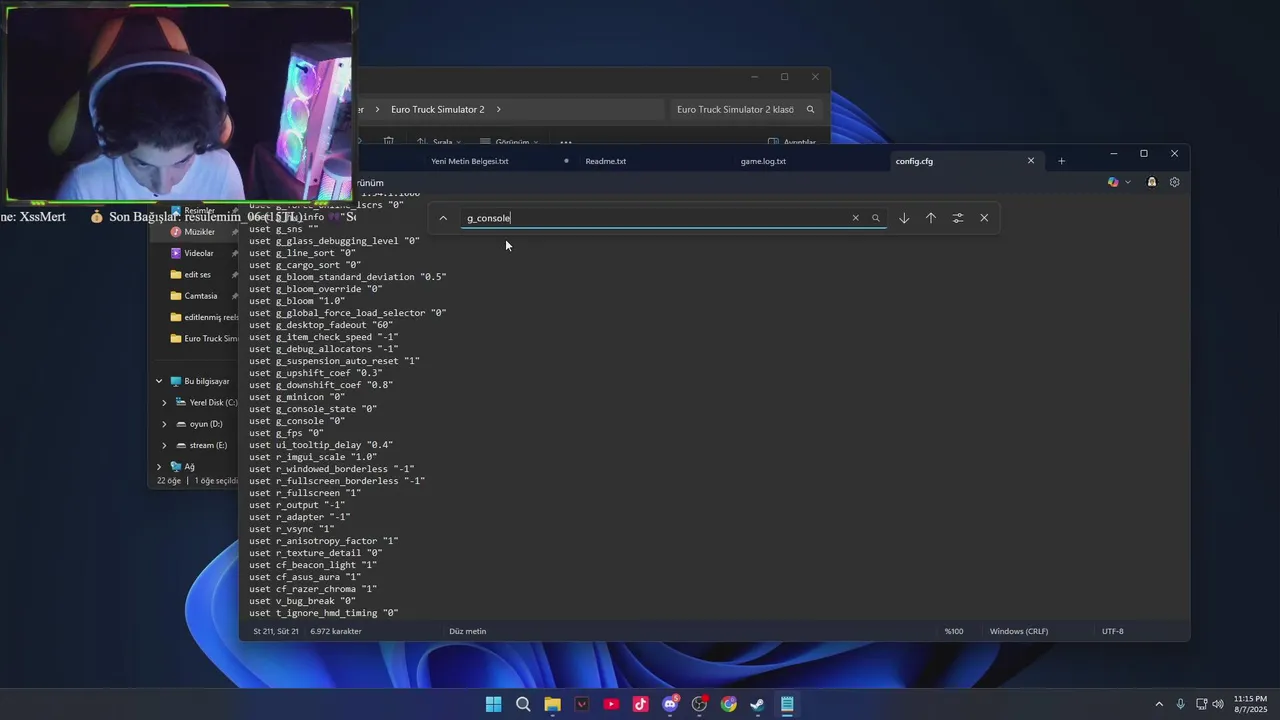Open the editlenmiş reels folder in sidebar

204,317
